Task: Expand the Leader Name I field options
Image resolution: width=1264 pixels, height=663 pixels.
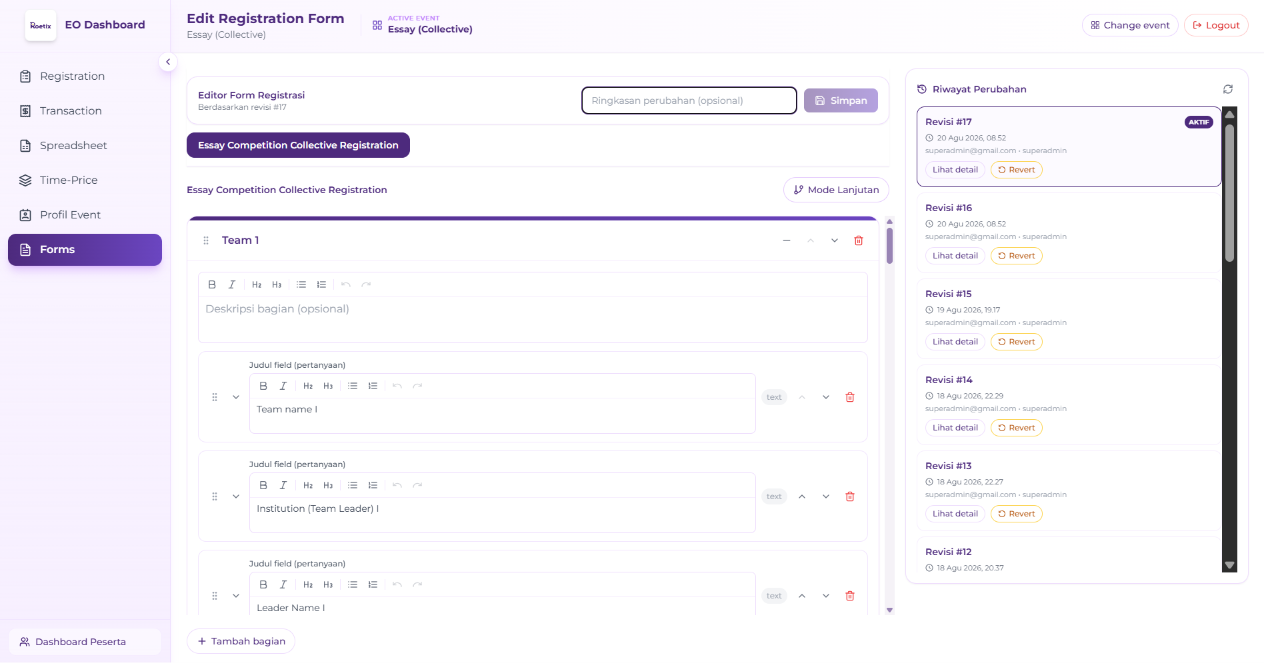Action: (x=236, y=596)
